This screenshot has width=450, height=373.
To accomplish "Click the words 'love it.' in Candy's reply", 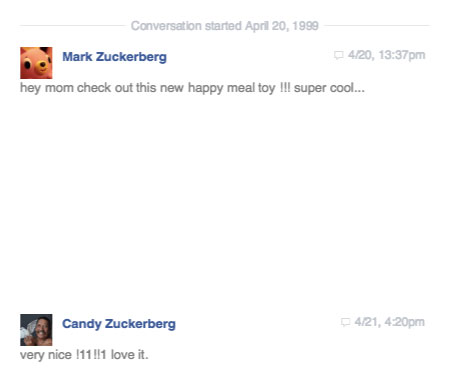I will point(129,355).
